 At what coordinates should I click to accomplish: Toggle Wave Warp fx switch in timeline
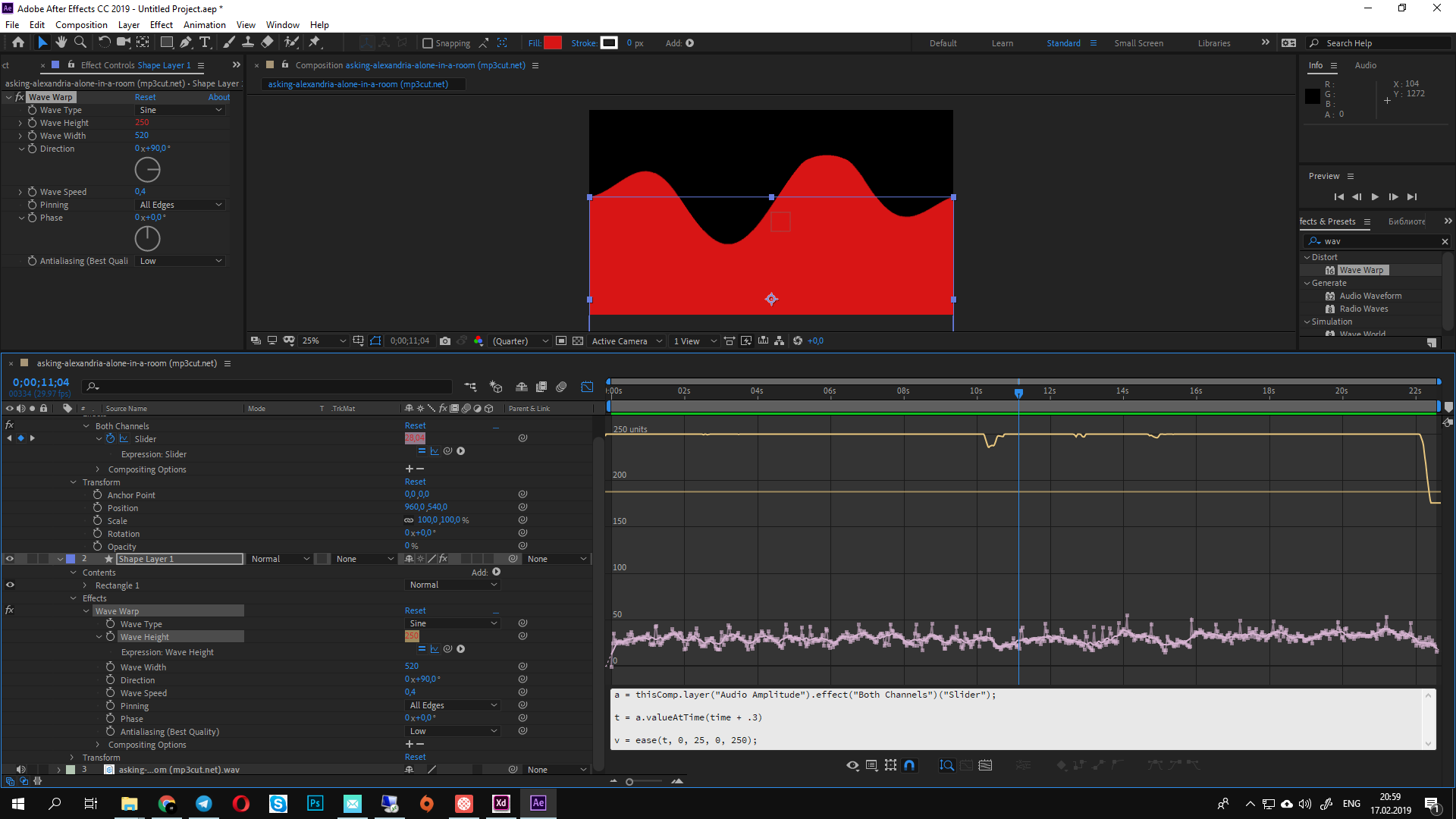(x=10, y=610)
